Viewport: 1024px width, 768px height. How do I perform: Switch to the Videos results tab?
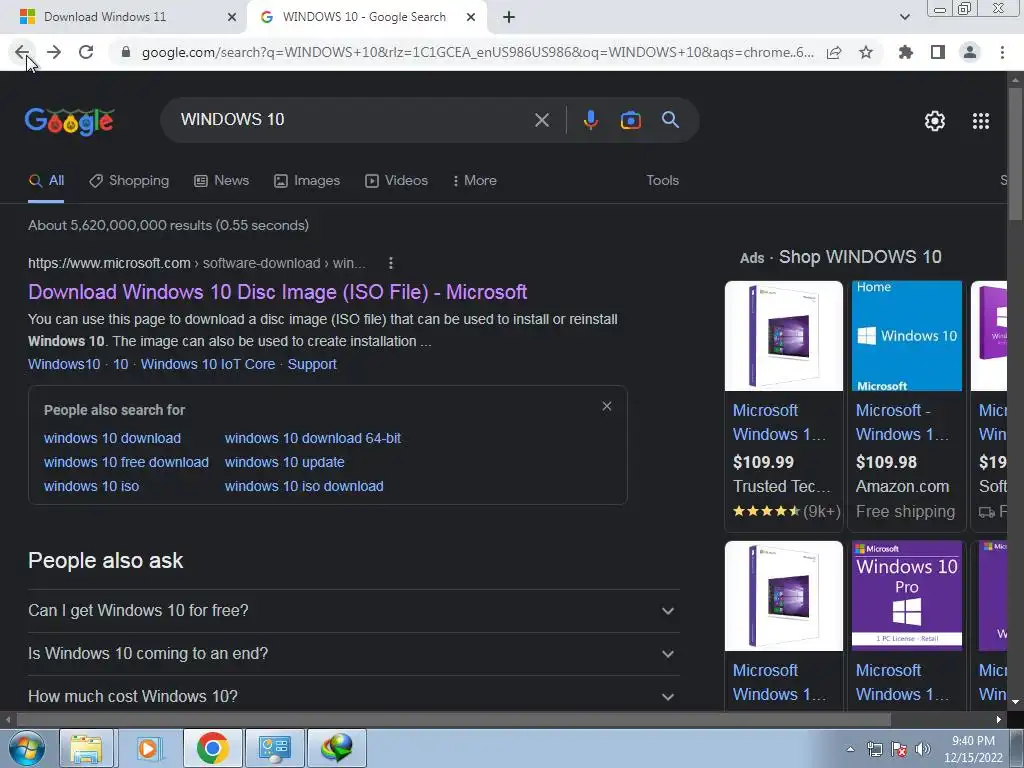point(396,181)
